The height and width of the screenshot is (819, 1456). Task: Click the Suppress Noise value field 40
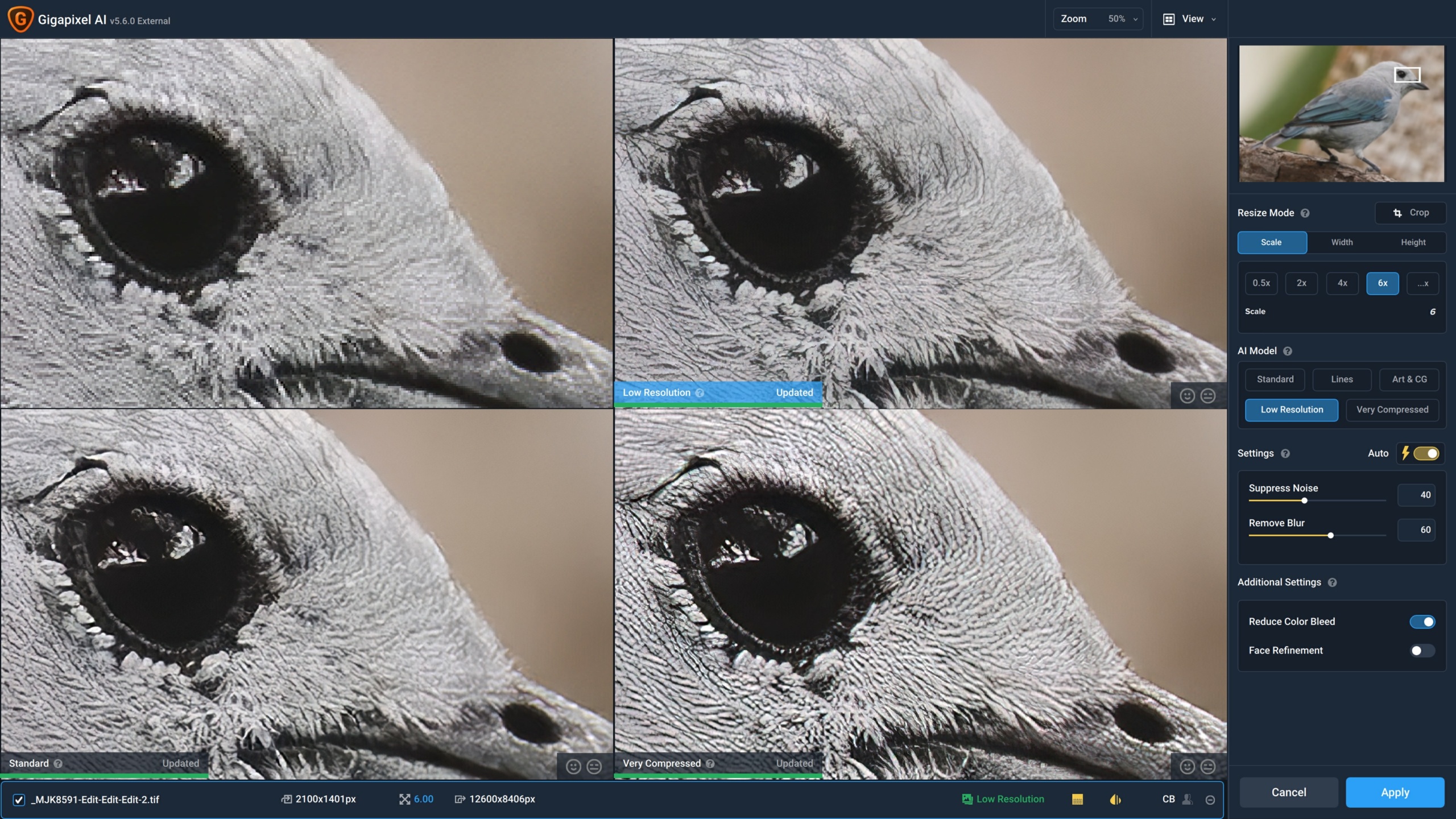pos(1416,495)
